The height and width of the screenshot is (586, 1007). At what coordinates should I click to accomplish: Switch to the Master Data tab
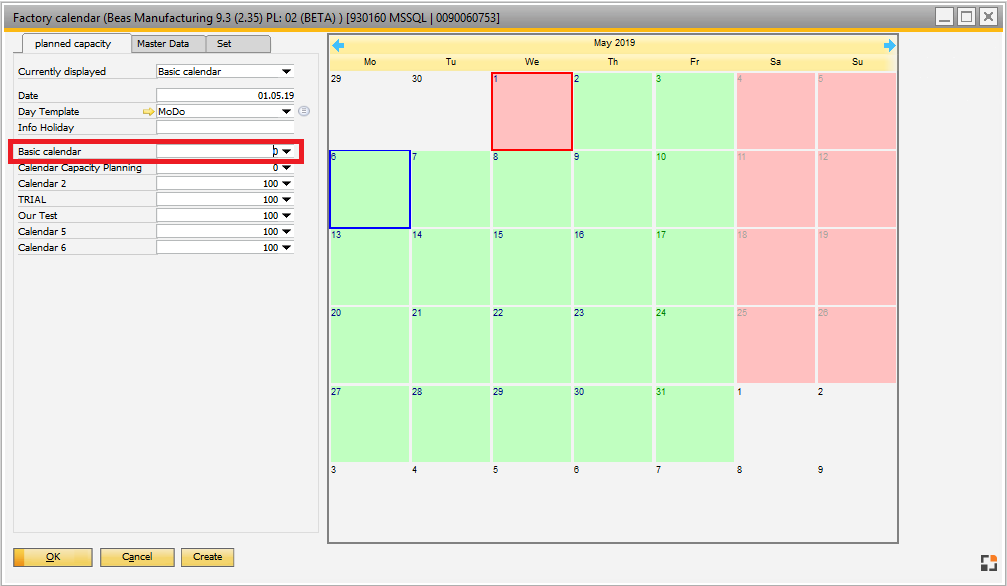[x=167, y=44]
